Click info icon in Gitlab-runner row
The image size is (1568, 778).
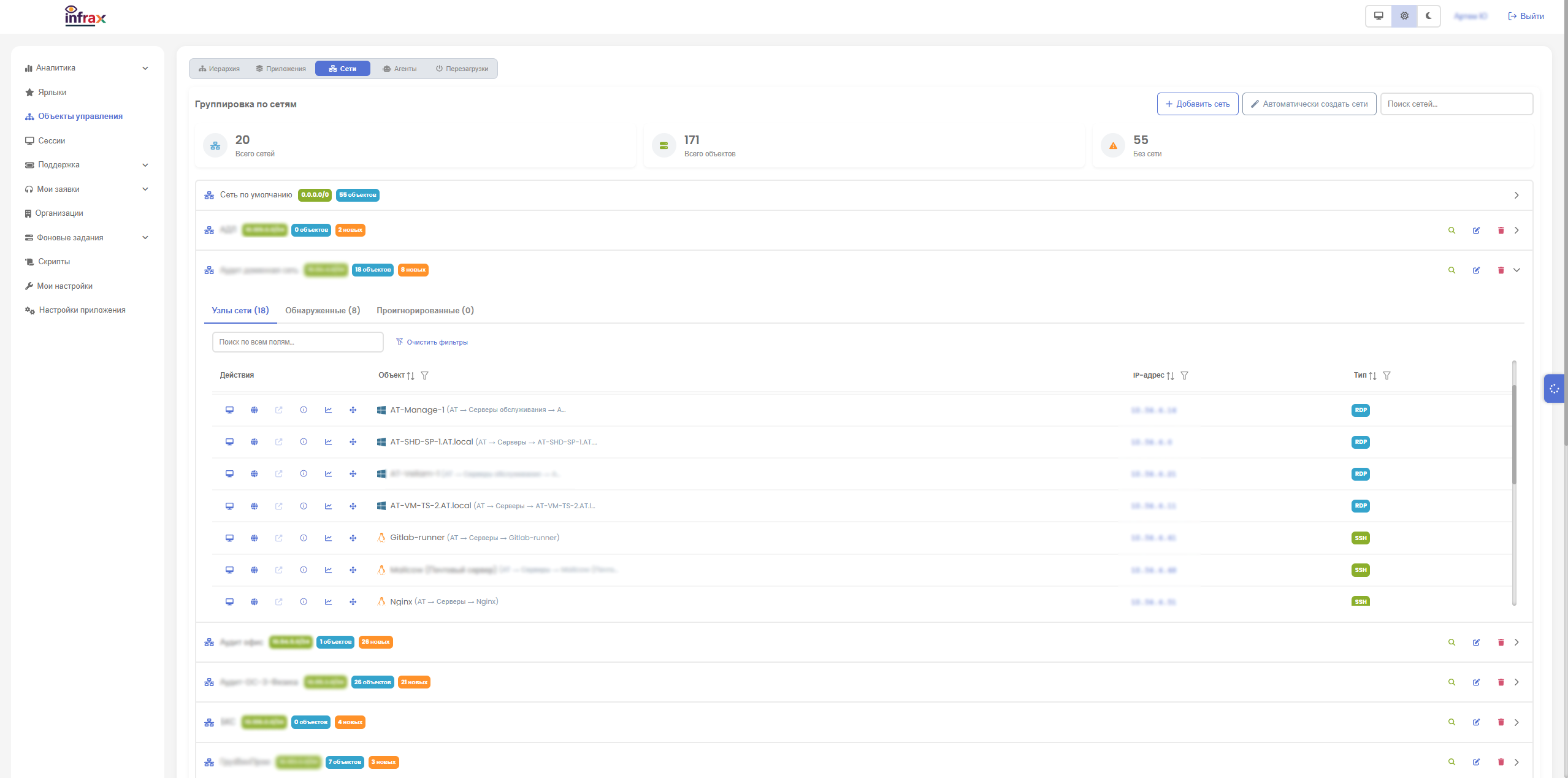(x=304, y=538)
